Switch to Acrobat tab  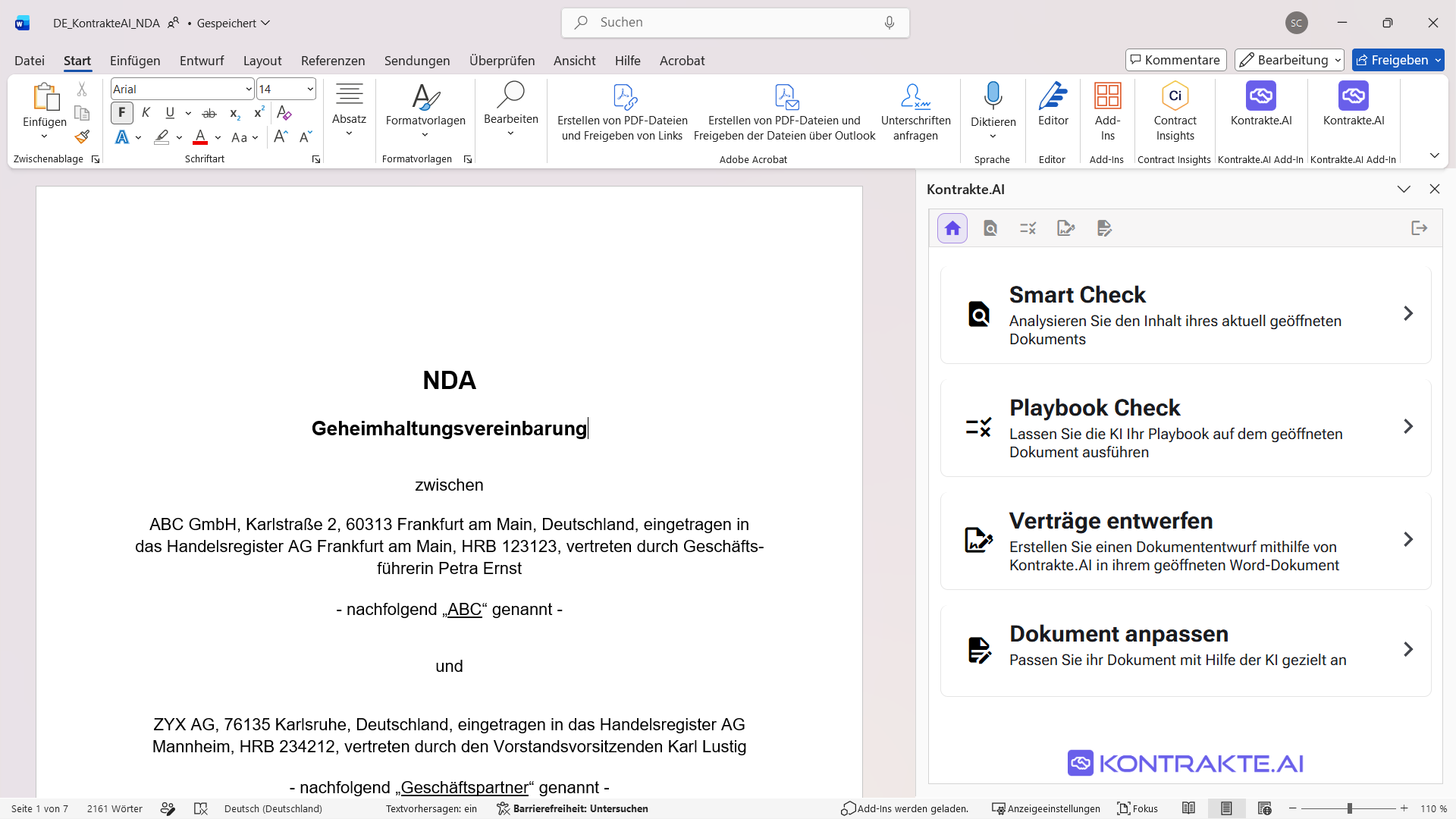(x=682, y=61)
